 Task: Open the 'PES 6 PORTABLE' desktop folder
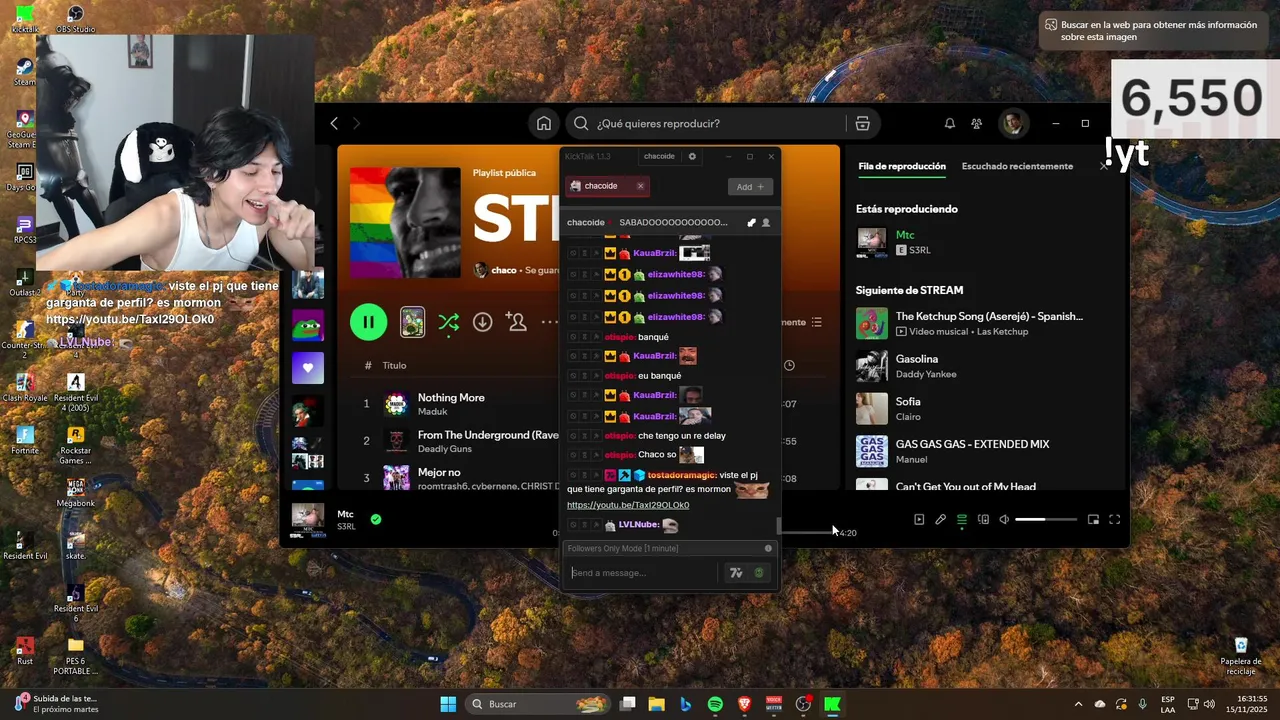(x=75, y=655)
